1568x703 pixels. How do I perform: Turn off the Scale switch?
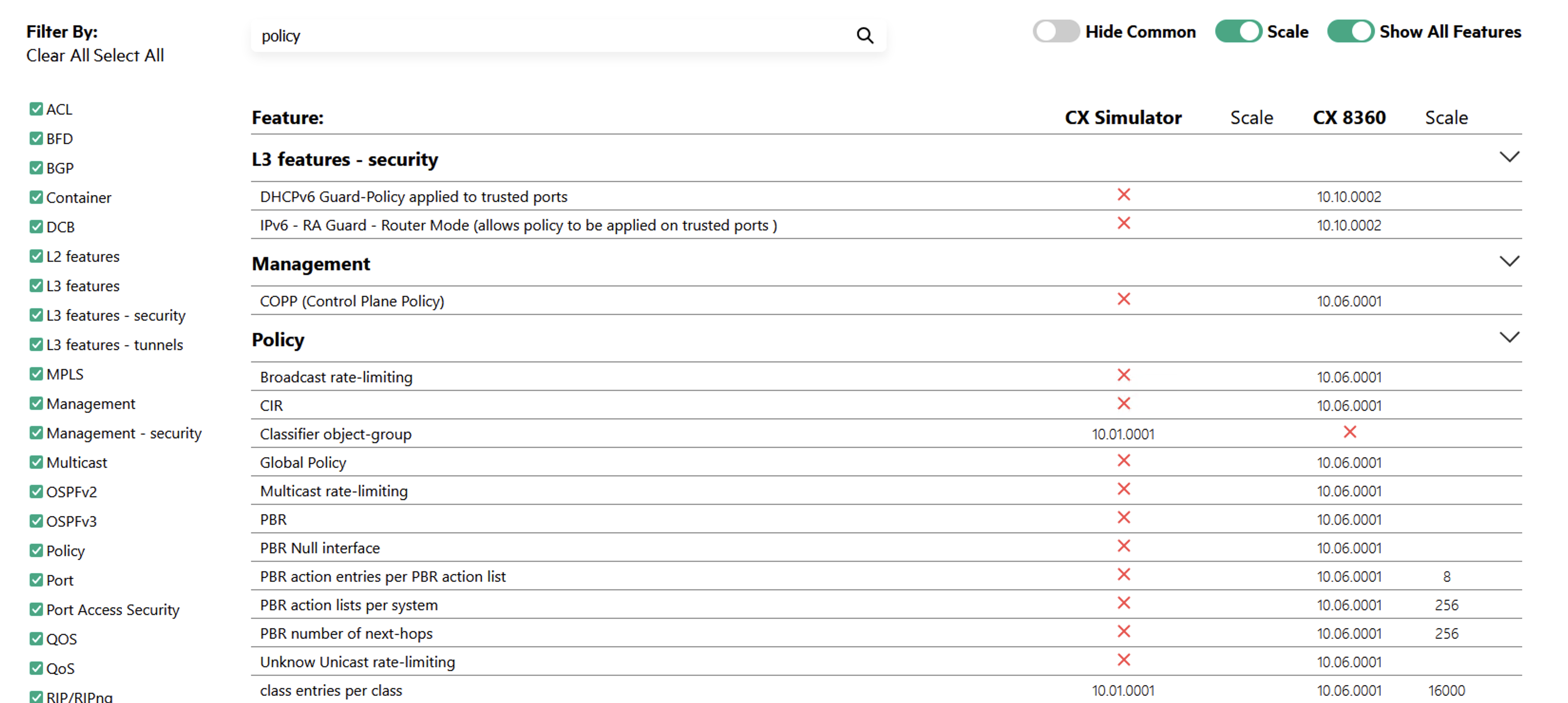tap(1238, 31)
